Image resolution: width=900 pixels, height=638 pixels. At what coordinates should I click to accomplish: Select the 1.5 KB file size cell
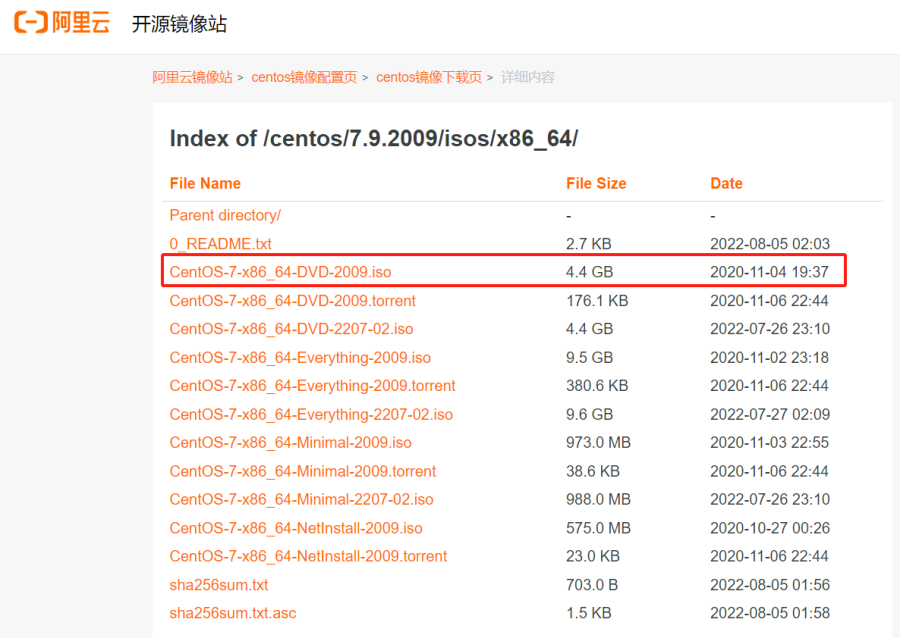(x=588, y=613)
